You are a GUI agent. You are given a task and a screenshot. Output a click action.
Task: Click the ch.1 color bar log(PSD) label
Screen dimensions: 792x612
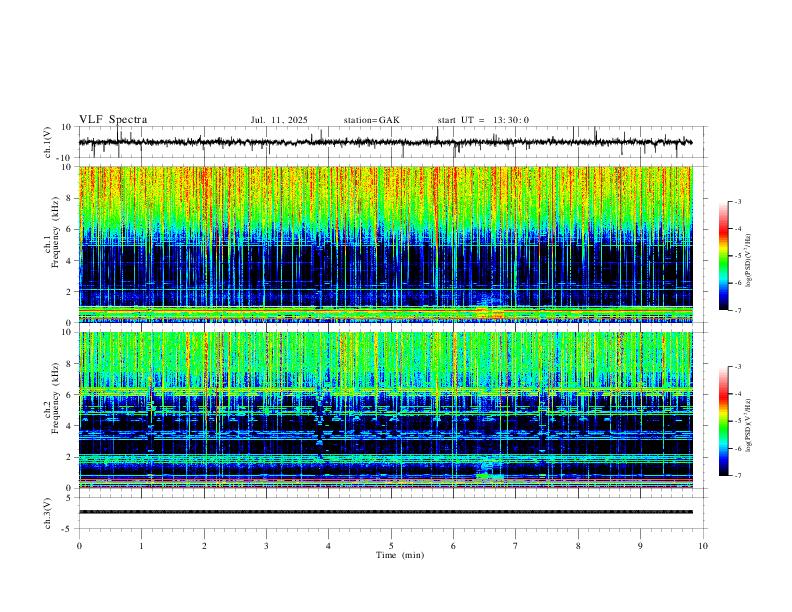pyautogui.click(x=749, y=261)
